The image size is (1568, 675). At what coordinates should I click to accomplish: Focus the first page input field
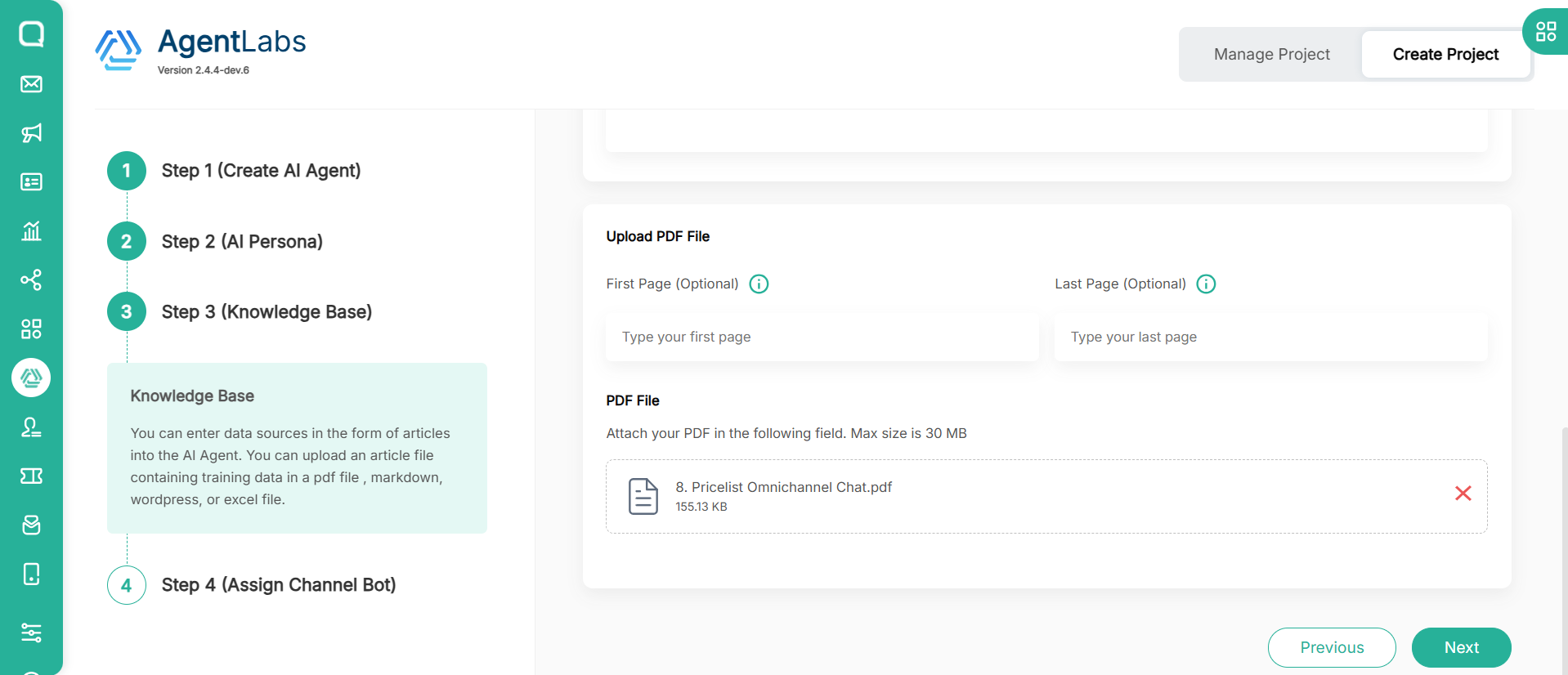point(822,337)
